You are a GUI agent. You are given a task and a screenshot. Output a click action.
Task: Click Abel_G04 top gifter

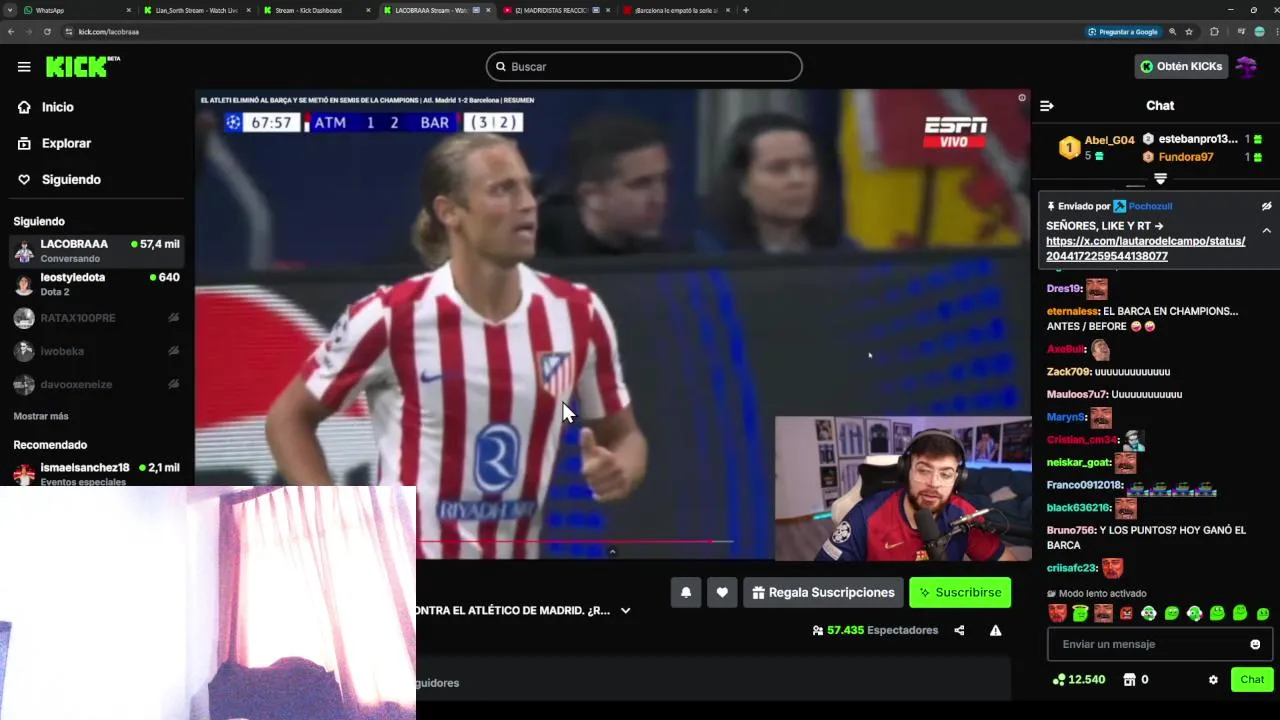tap(1109, 141)
